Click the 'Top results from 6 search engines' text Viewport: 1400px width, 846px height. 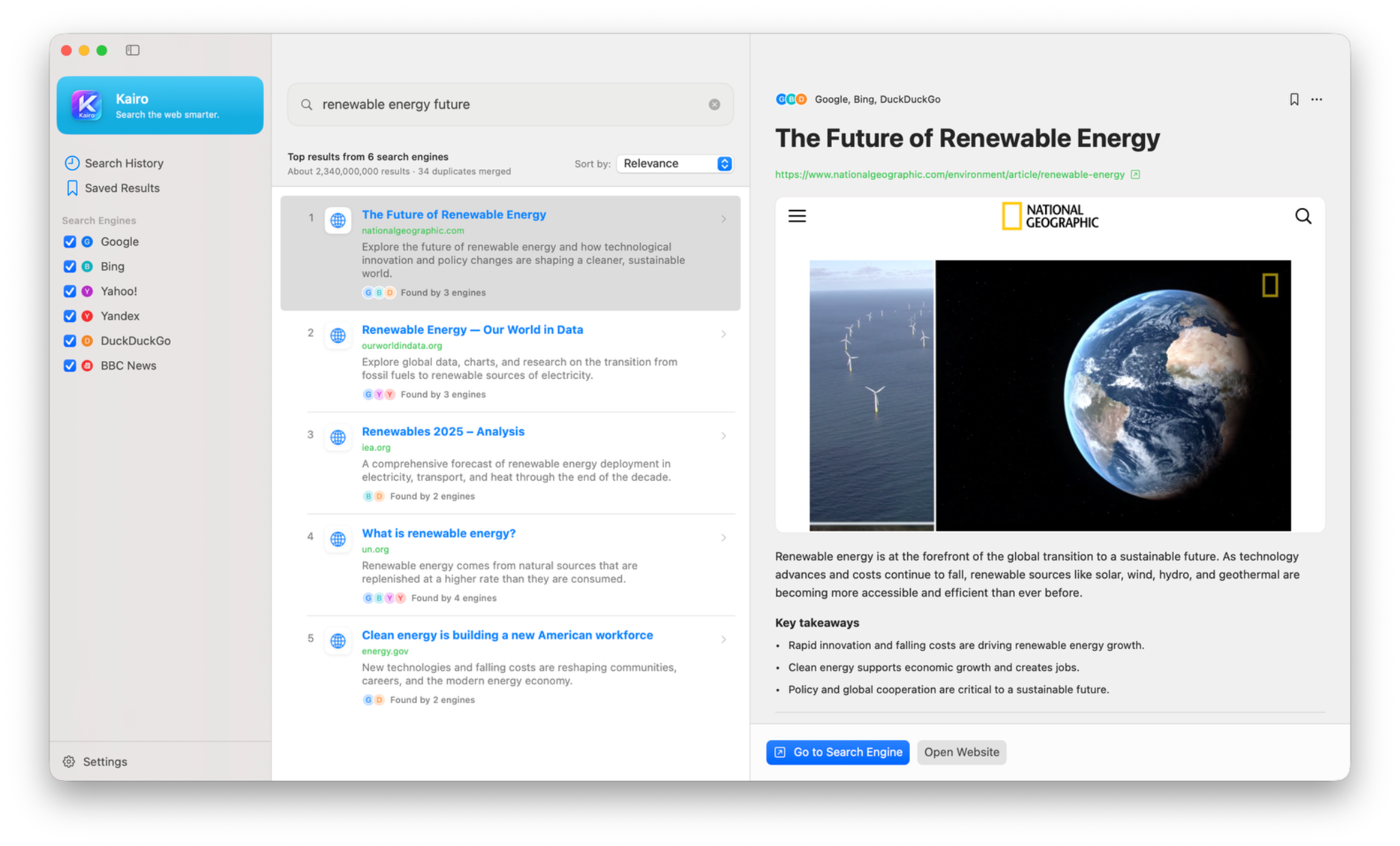(368, 157)
